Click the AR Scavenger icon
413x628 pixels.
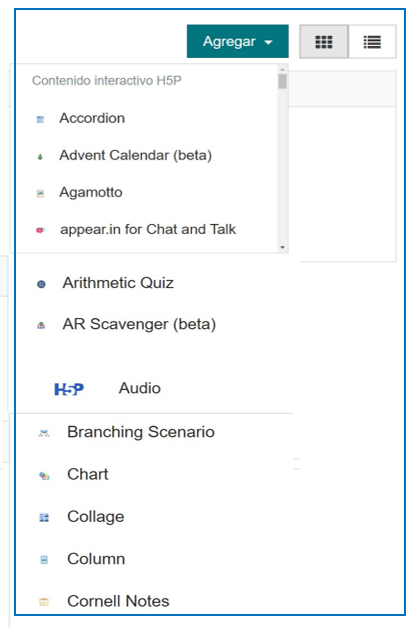41,325
